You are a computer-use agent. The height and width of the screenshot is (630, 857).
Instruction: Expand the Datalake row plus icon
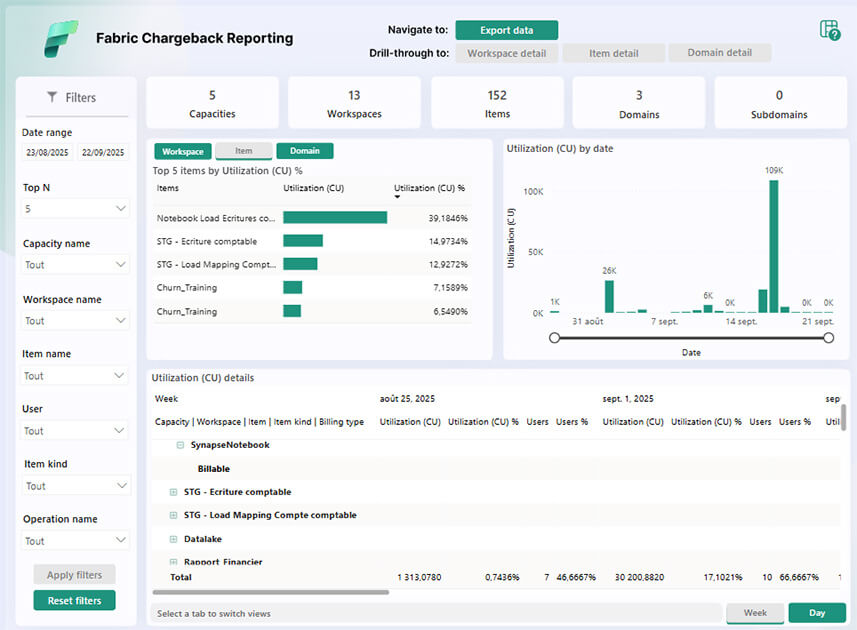173,539
